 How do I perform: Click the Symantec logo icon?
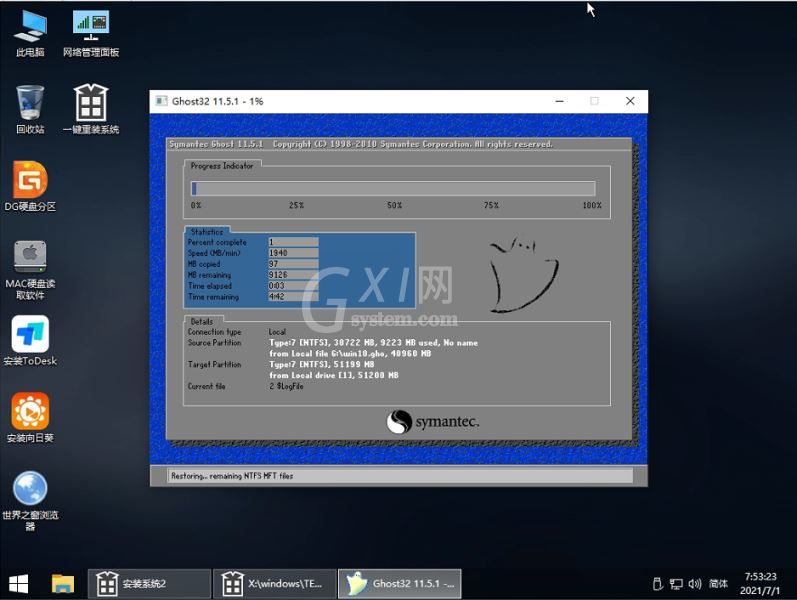click(399, 422)
